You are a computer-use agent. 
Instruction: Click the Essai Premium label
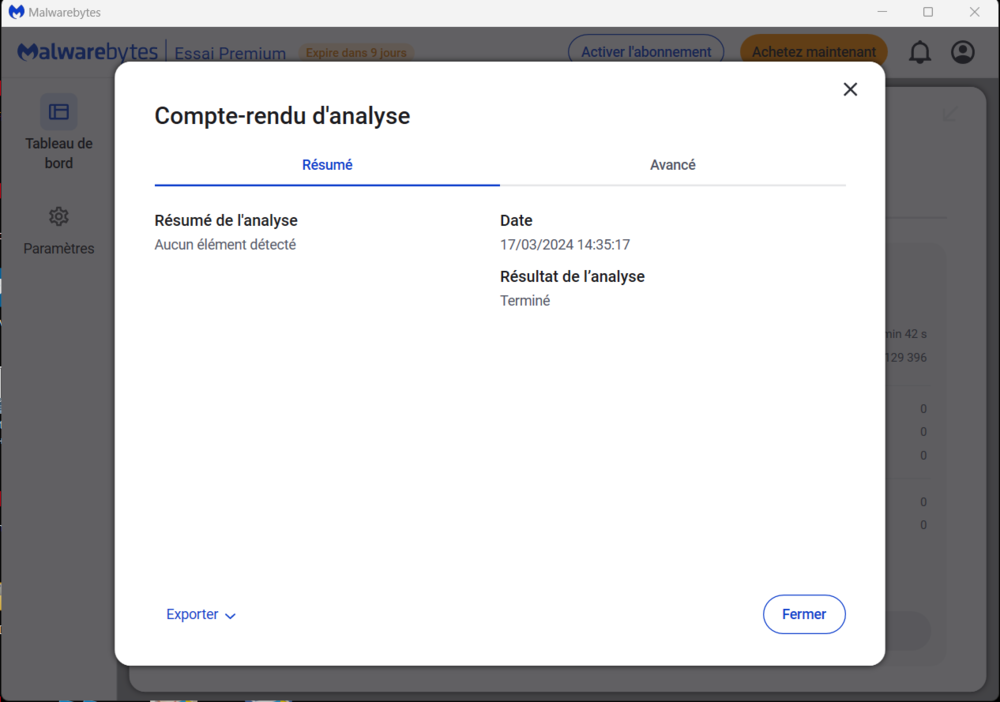point(231,53)
